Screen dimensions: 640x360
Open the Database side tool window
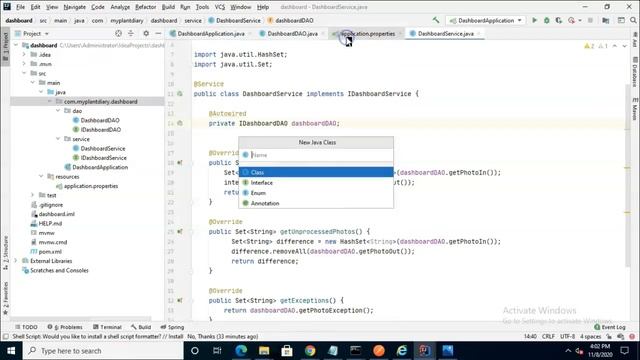point(635,72)
